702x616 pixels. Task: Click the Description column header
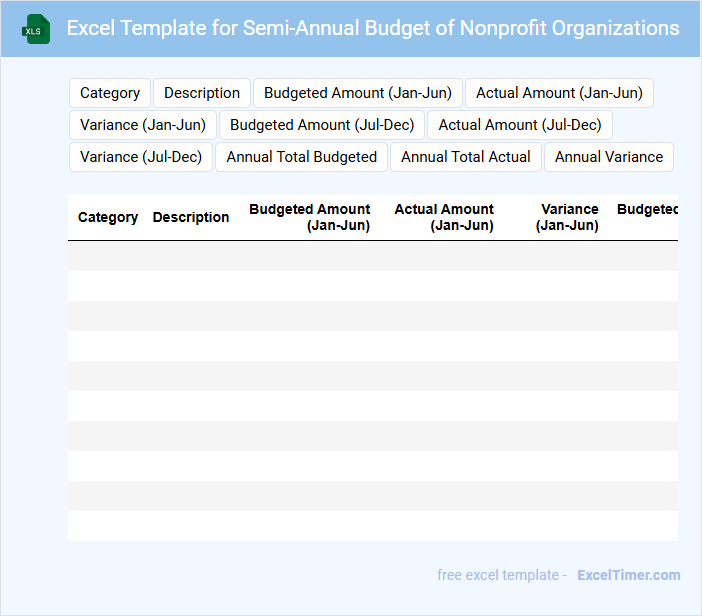click(191, 217)
